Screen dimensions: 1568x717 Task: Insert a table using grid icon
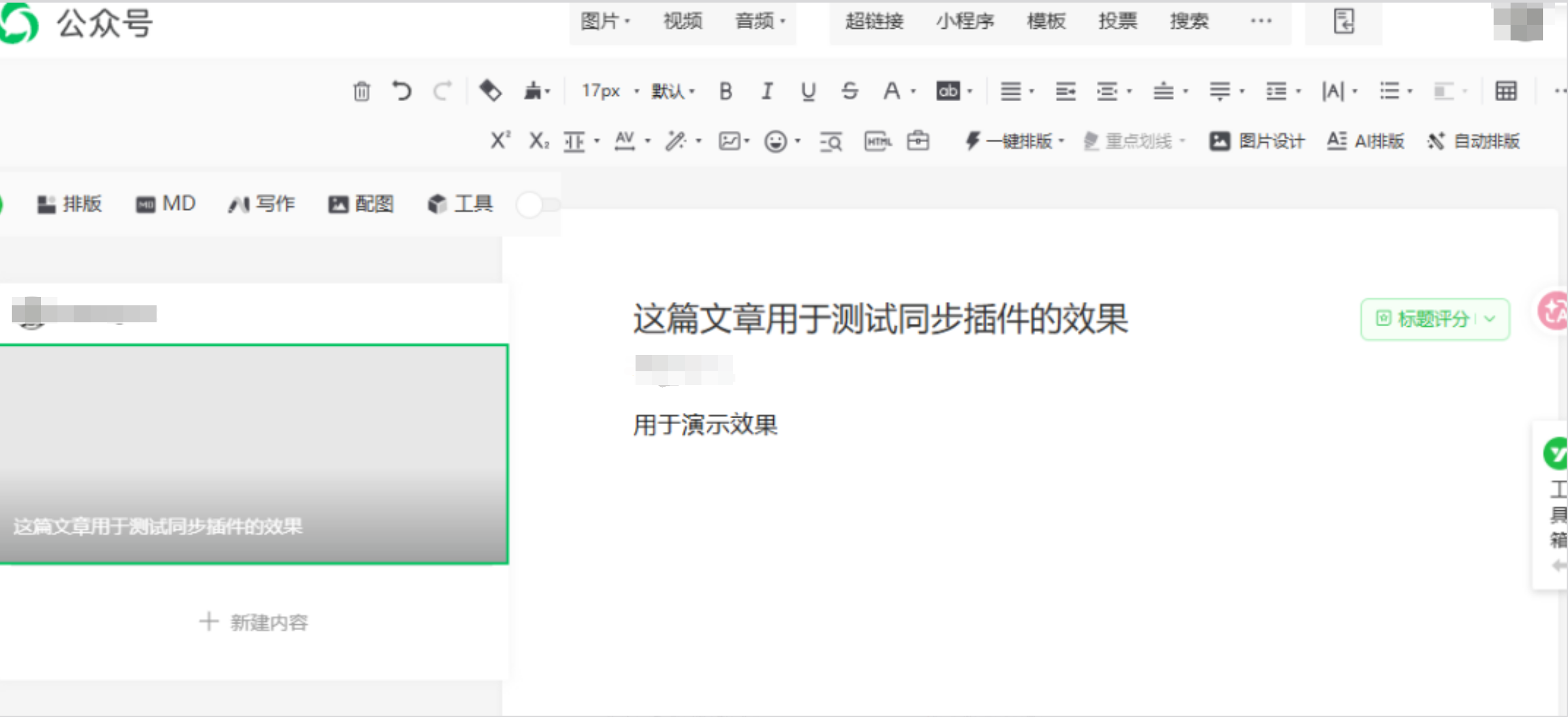tap(1505, 91)
